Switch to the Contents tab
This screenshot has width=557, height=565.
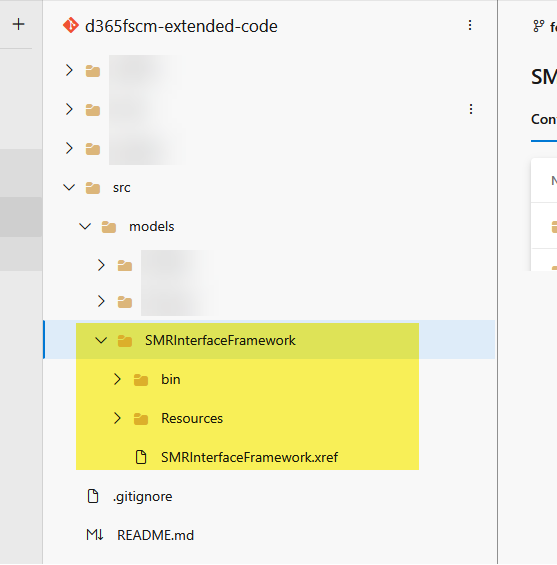pos(544,119)
